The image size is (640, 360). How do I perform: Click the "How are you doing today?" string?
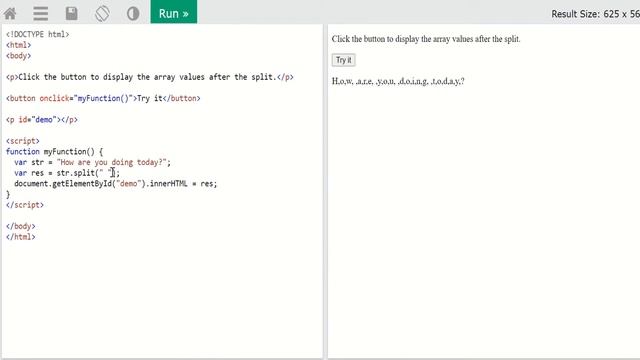111,162
